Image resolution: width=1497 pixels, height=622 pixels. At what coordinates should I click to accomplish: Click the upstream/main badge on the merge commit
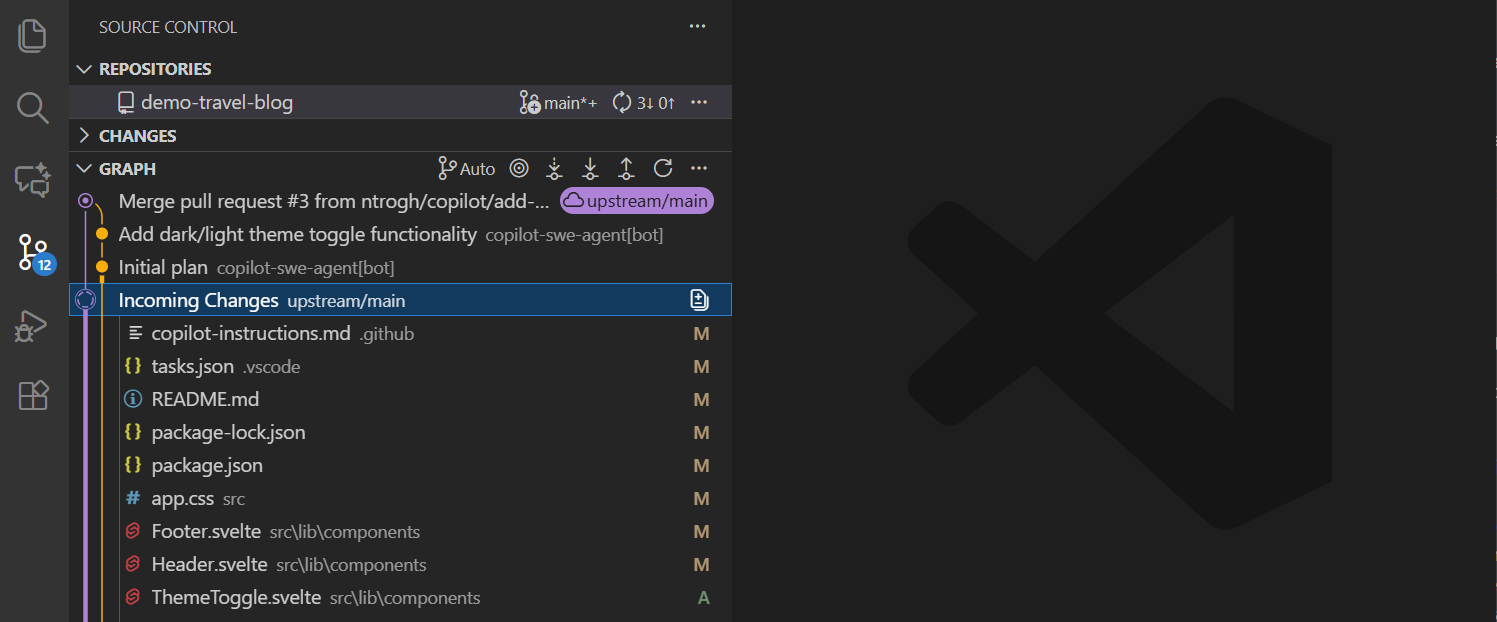(636, 200)
